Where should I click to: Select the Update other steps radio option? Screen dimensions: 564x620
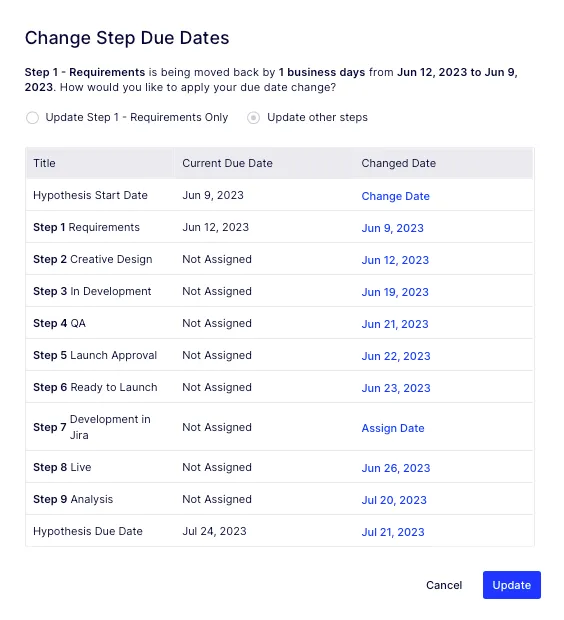click(254, 118)
